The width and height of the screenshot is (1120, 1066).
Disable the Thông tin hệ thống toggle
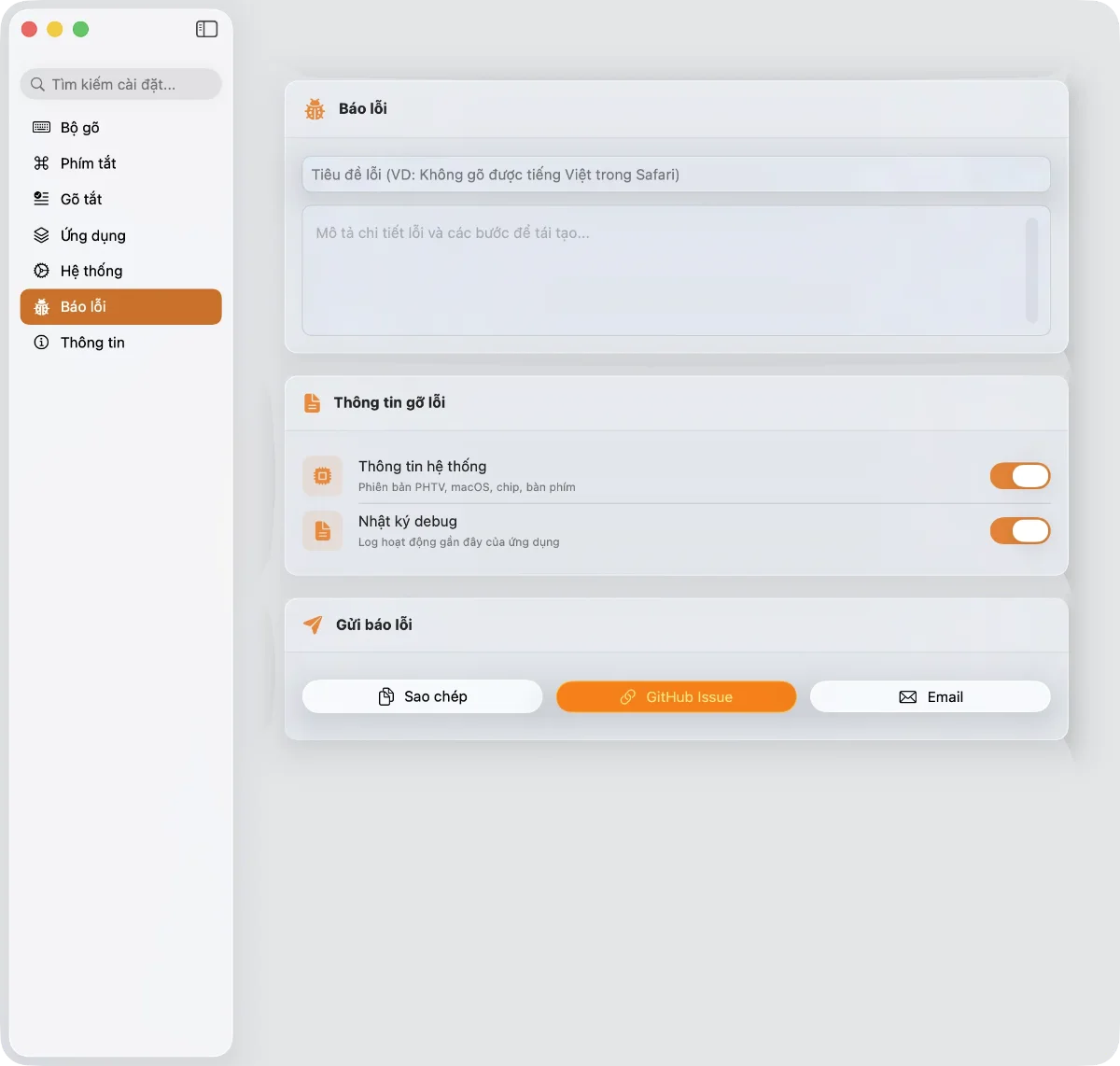pos(1019,476)
